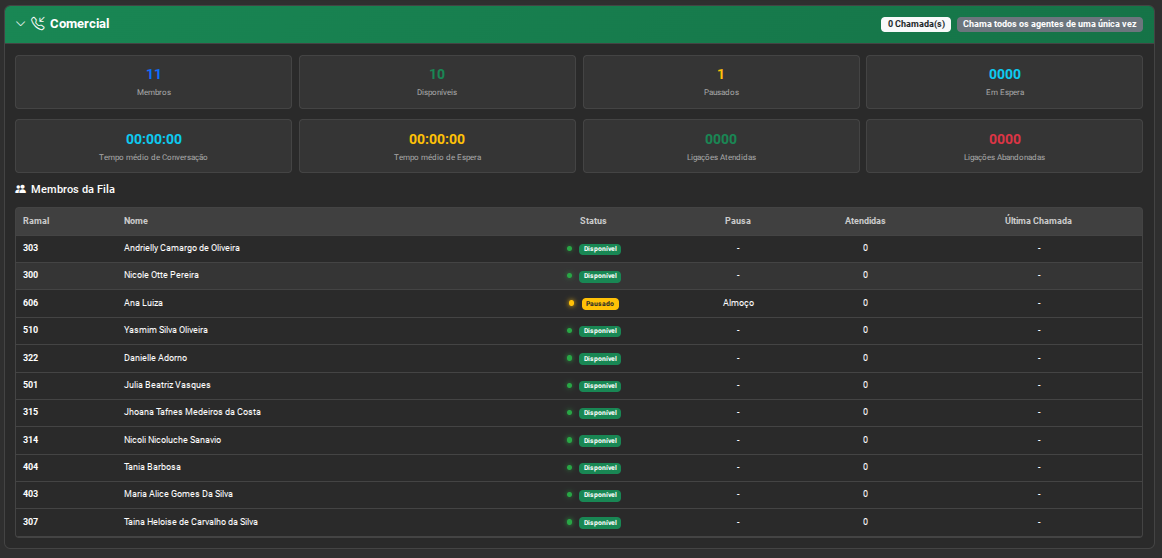Select the name Andrielly Camargo de Oliveira

click(182, 248)
